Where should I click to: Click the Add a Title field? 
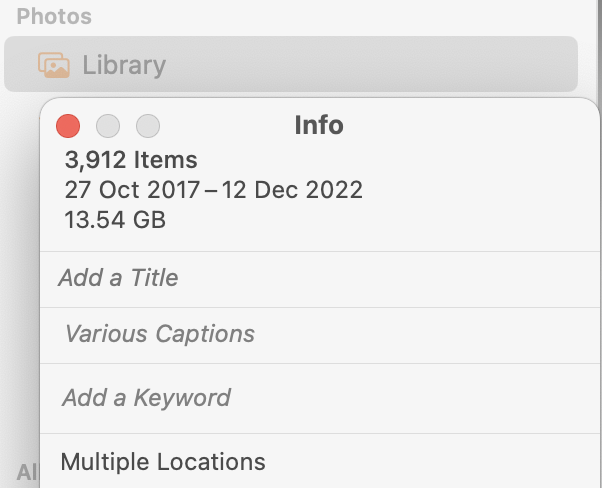pos(118,278)
